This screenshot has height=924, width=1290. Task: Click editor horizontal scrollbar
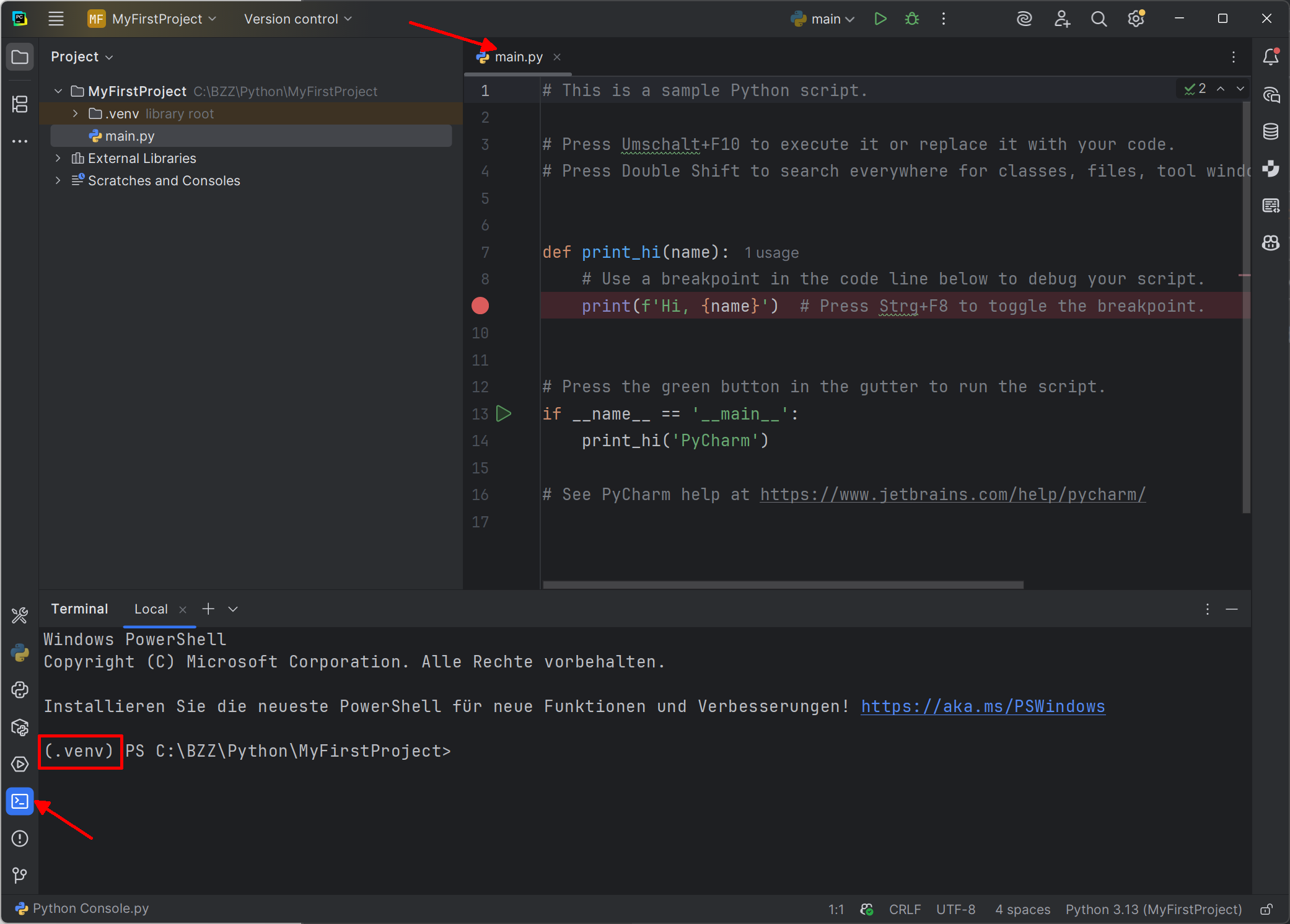click(783, 584)
